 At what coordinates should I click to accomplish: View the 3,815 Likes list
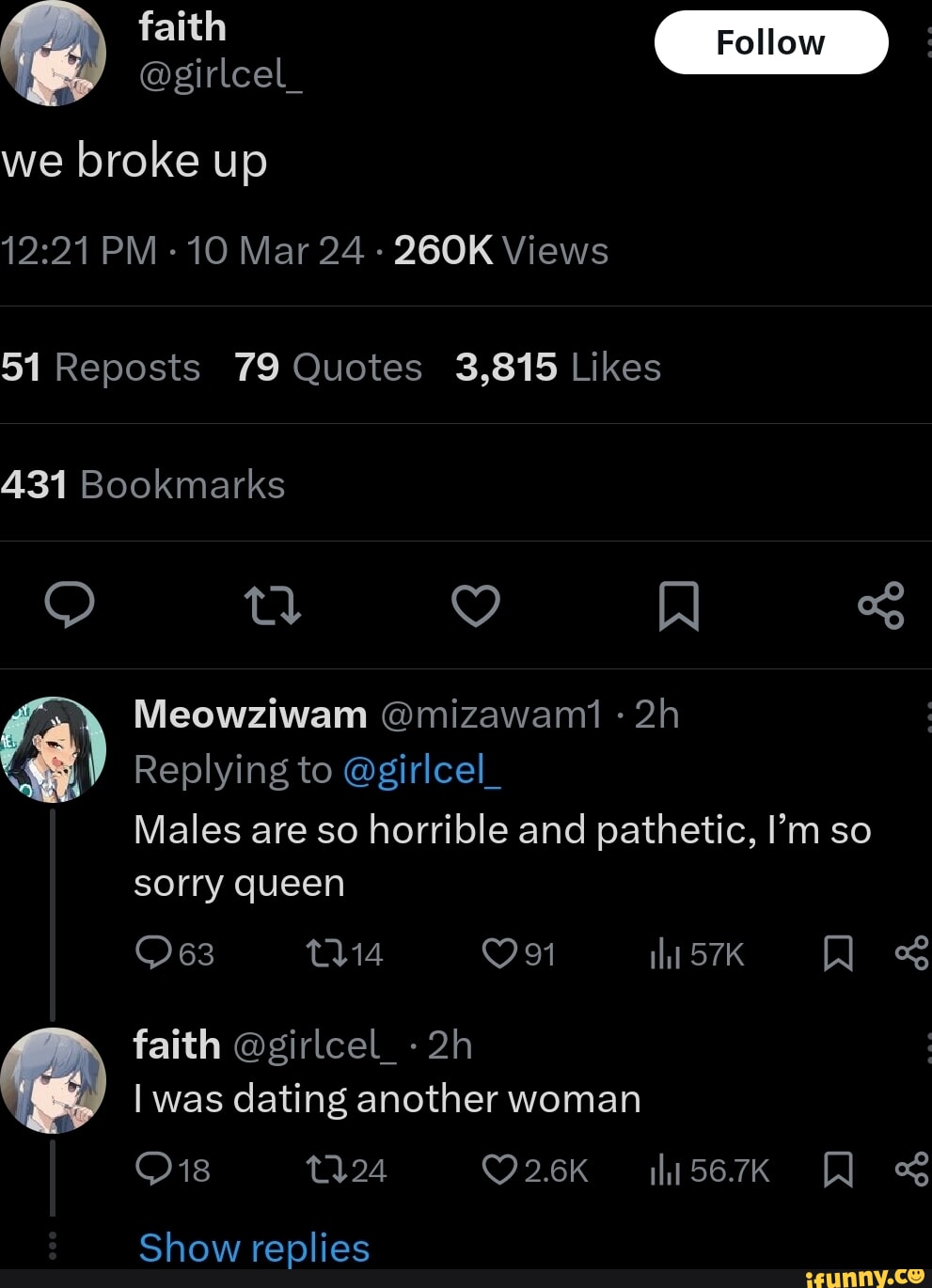(558, 368)
